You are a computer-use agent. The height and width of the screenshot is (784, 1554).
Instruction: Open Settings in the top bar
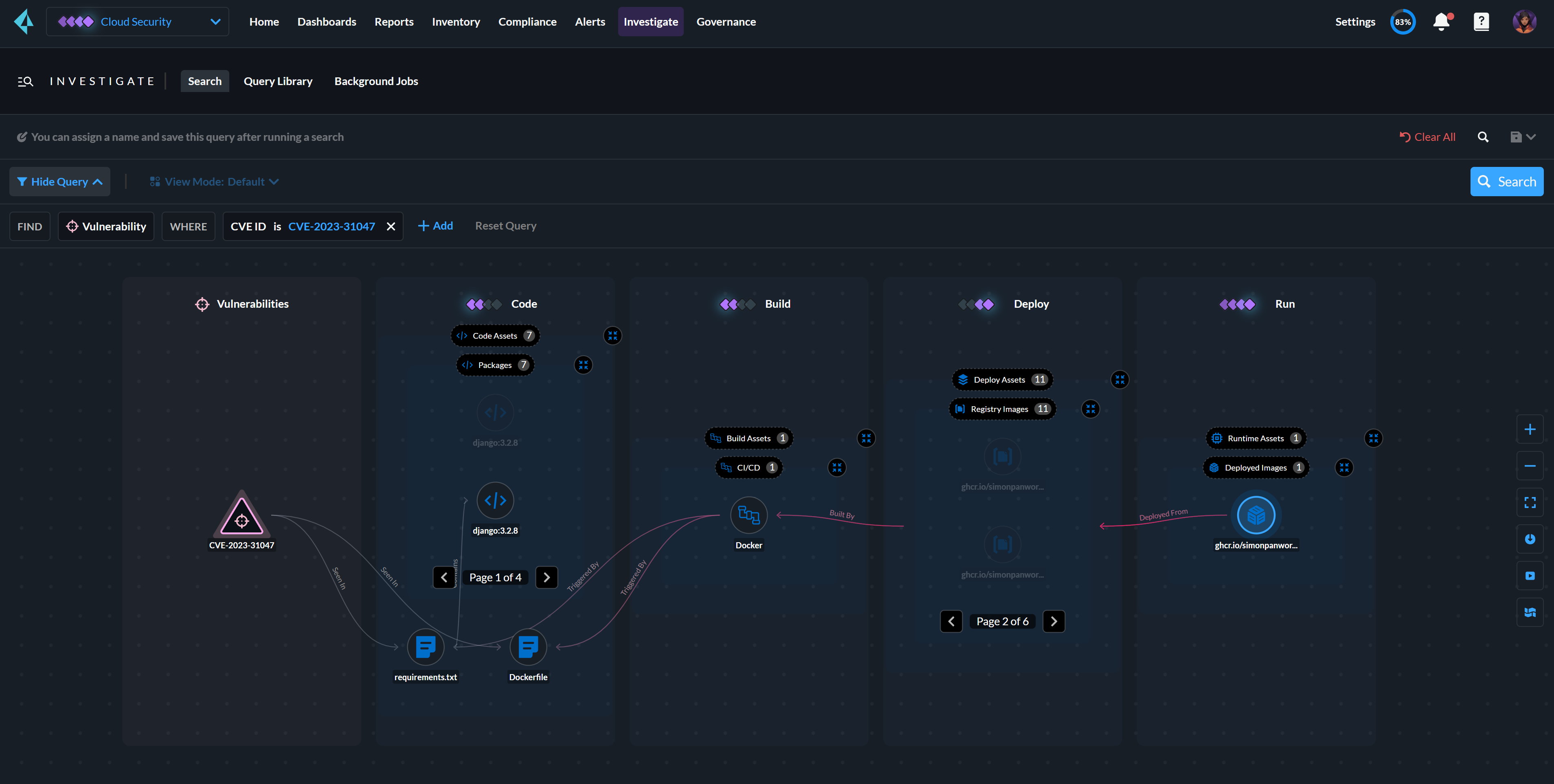pos(1355,22)
